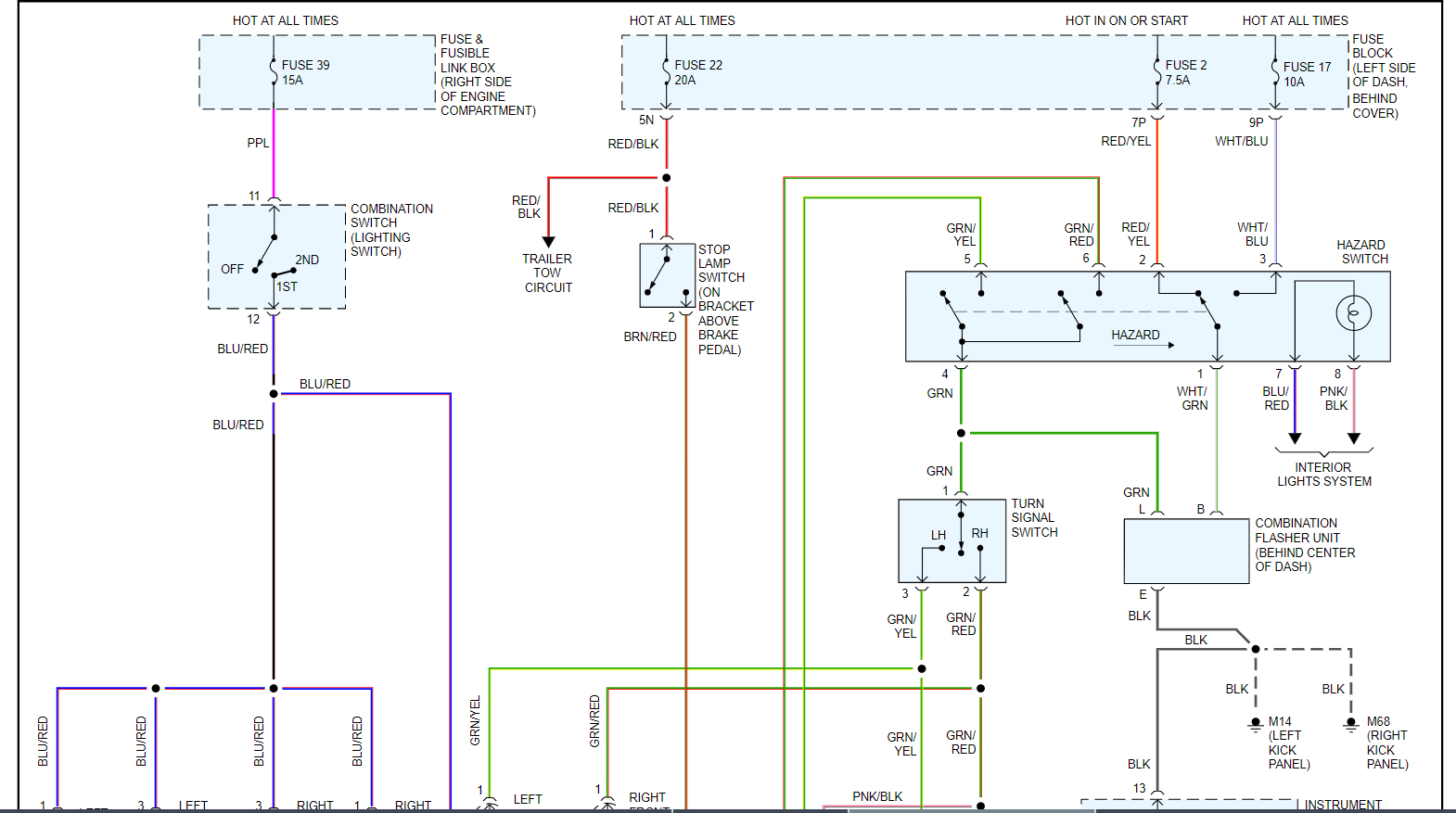
Task: Click the INTERIOR LIGHTS SYSTEM label
Action: pyautogui.click(x=1324, y=474)
